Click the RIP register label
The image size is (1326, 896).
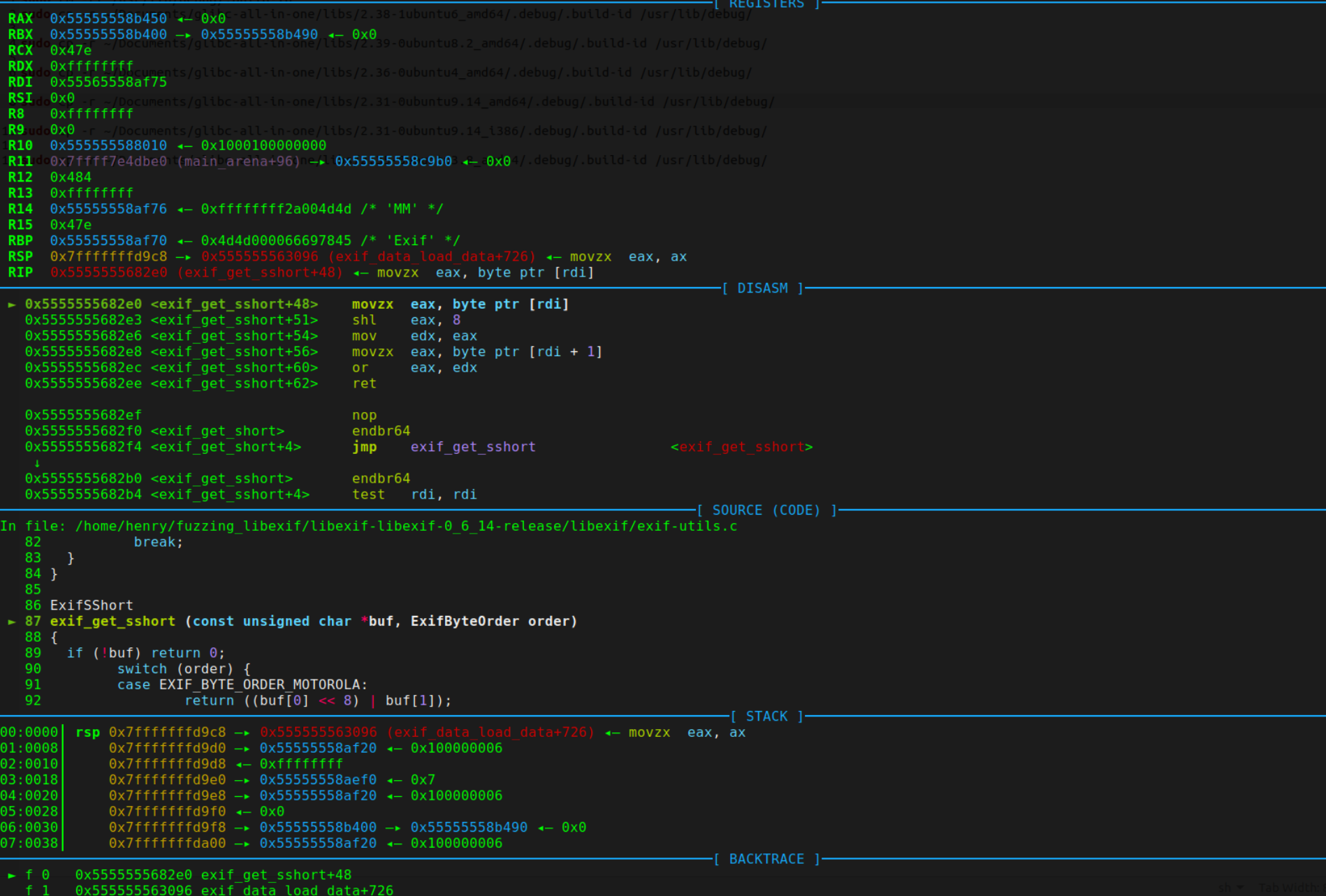coord(20,272)
